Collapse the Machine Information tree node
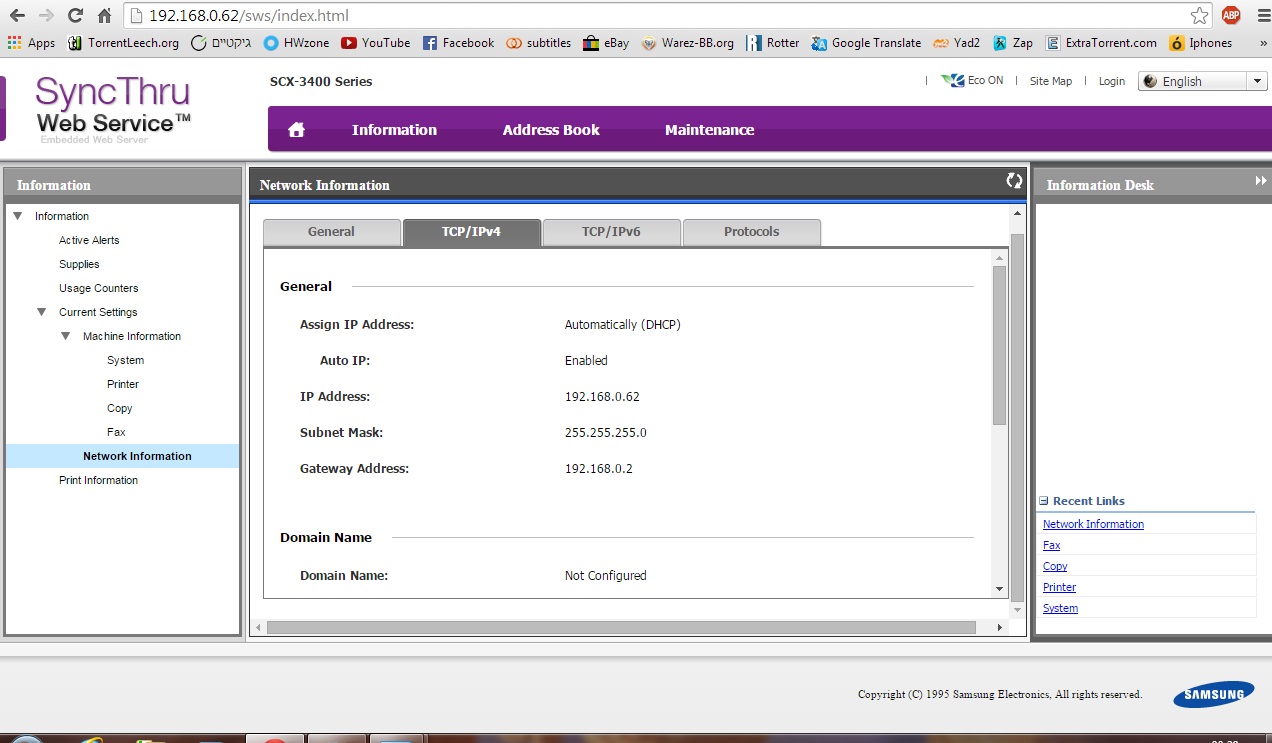This screenshot has height=743, width=1272. (x=65, y=336)
